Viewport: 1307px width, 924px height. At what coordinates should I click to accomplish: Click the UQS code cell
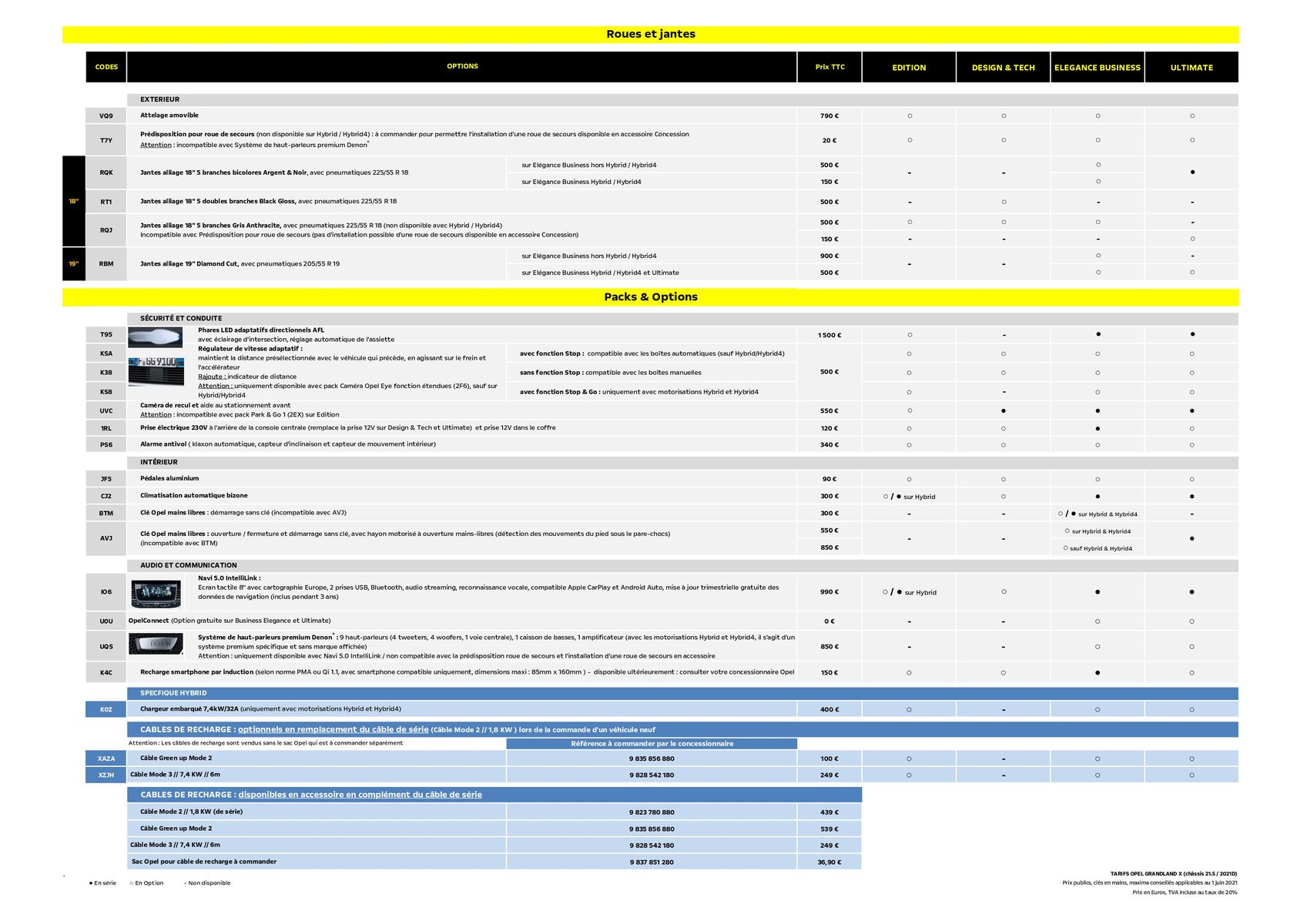[x=106, y=647]
